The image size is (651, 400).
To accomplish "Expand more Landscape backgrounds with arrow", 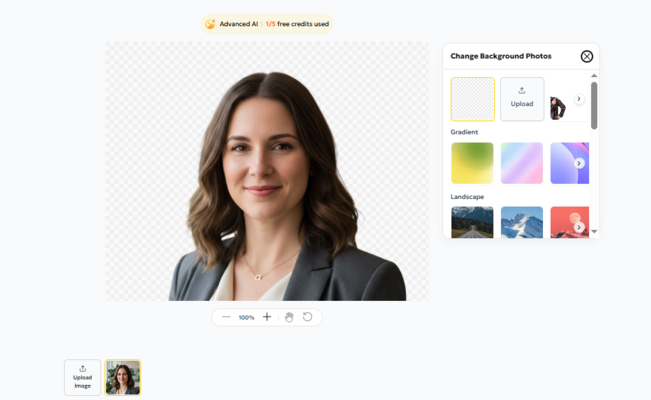I will [x=579, y=227].
